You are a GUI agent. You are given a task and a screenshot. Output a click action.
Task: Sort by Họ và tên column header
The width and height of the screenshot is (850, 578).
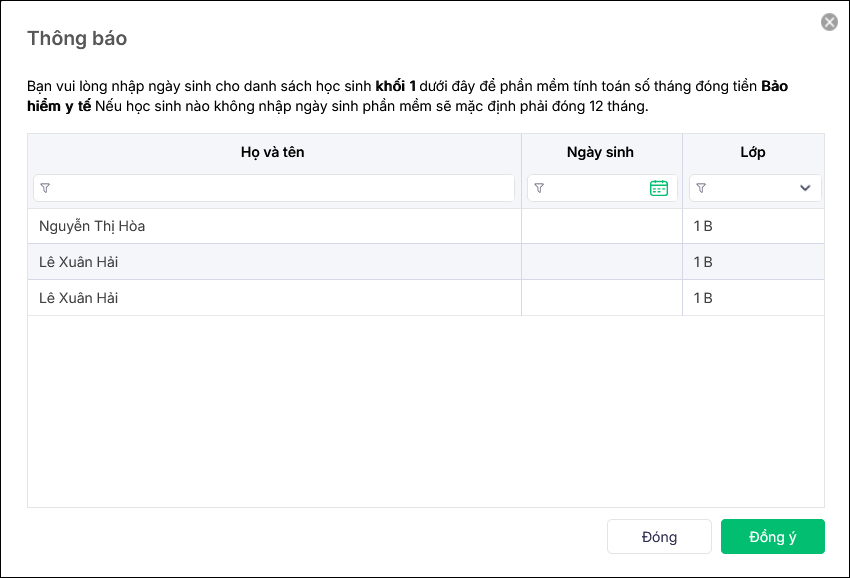272,152
